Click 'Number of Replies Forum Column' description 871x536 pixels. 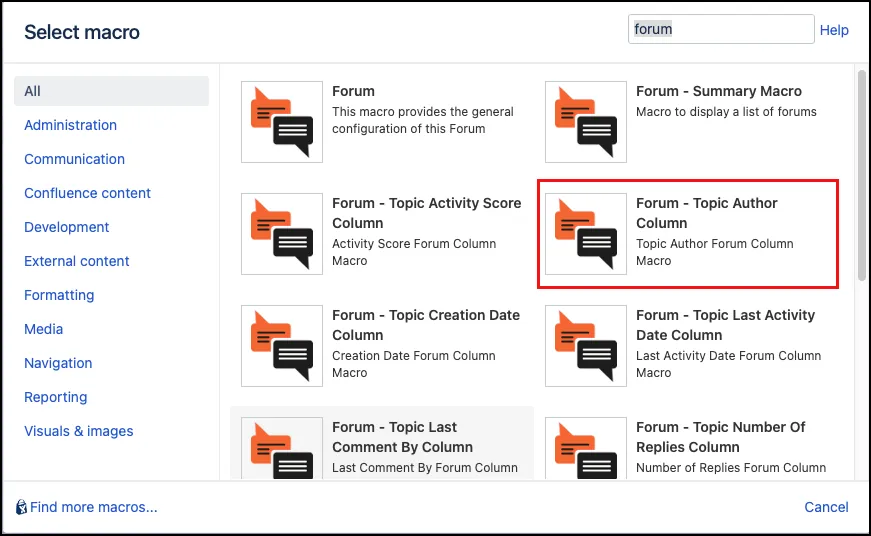pyautogui.click(x=731, y=468)
